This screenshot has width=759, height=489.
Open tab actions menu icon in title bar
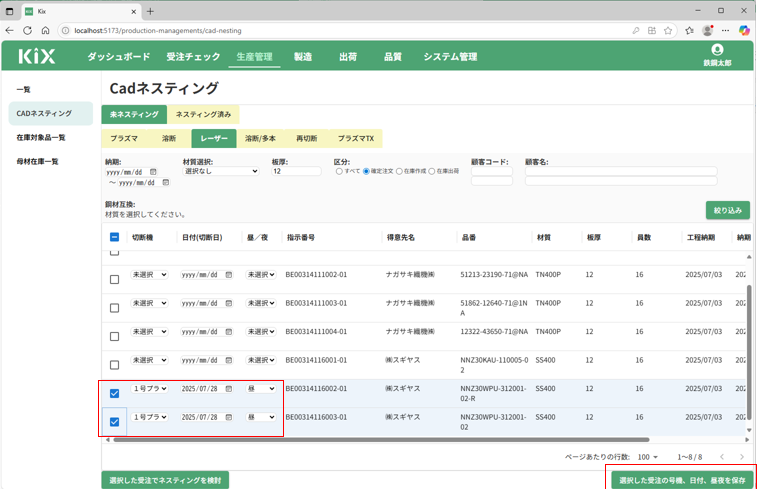[x=9, y=11]
